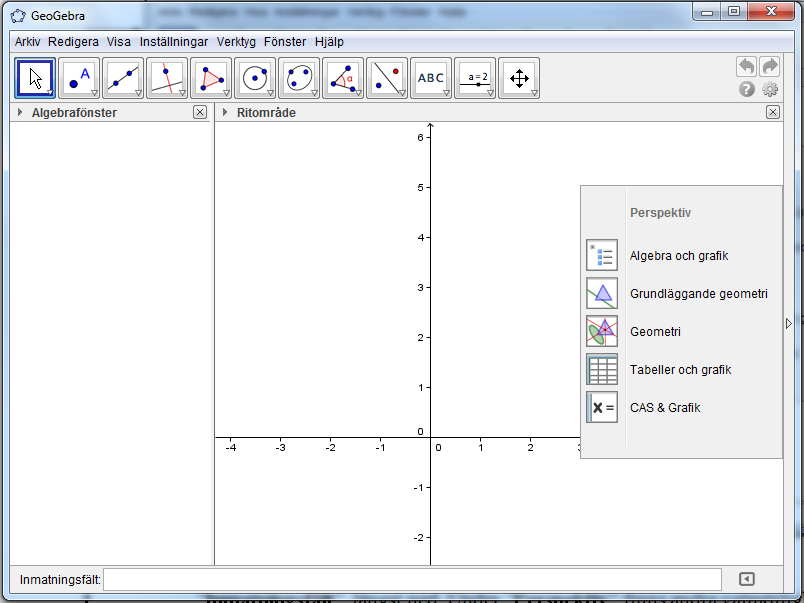804x603 pixels.
Task: Choose the Tabeller och grafik perspective icon
Action: coord(602,369)
